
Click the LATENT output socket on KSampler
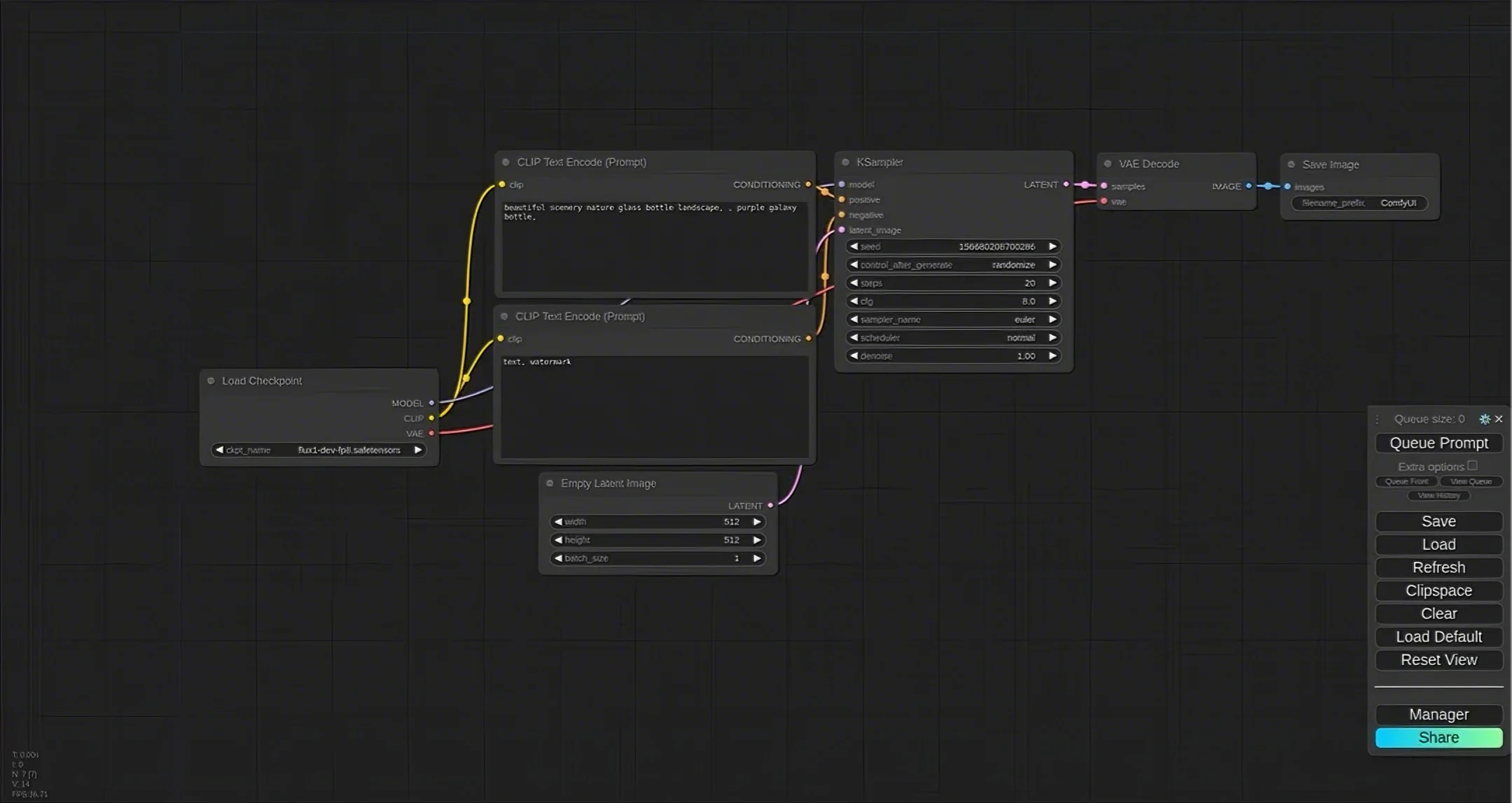pyautogui.click(x=1066, y=184)
